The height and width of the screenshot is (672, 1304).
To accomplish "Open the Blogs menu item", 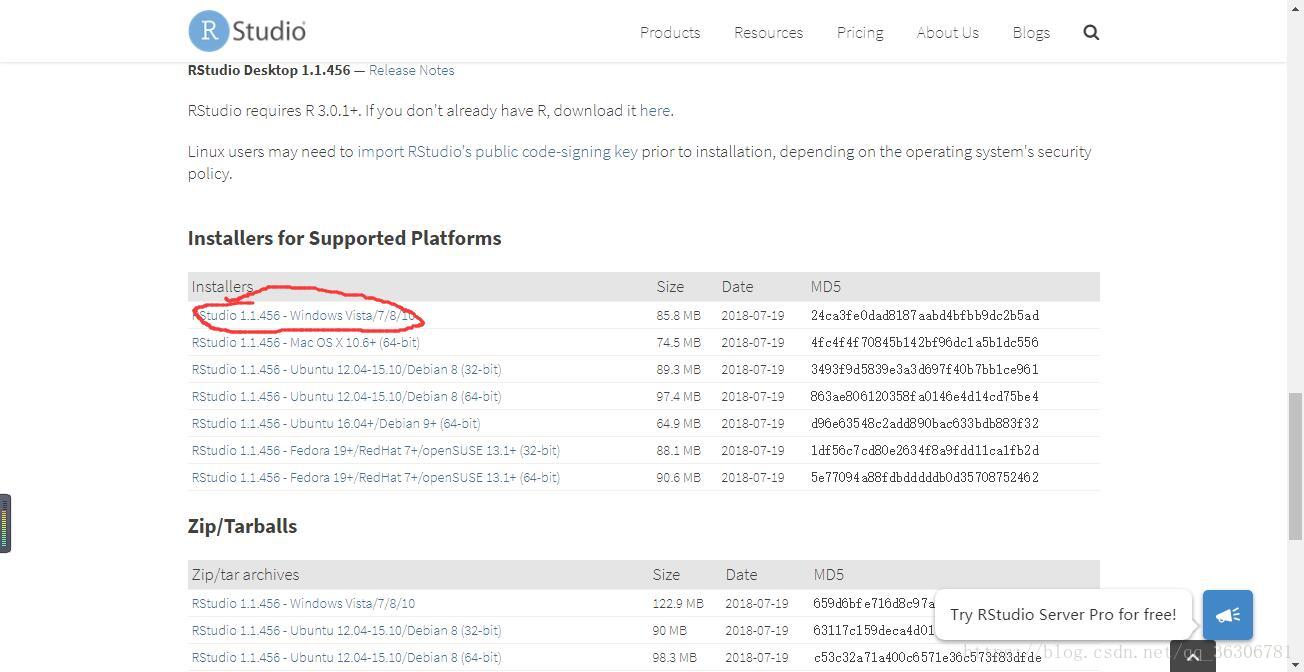I will 1031,32.
